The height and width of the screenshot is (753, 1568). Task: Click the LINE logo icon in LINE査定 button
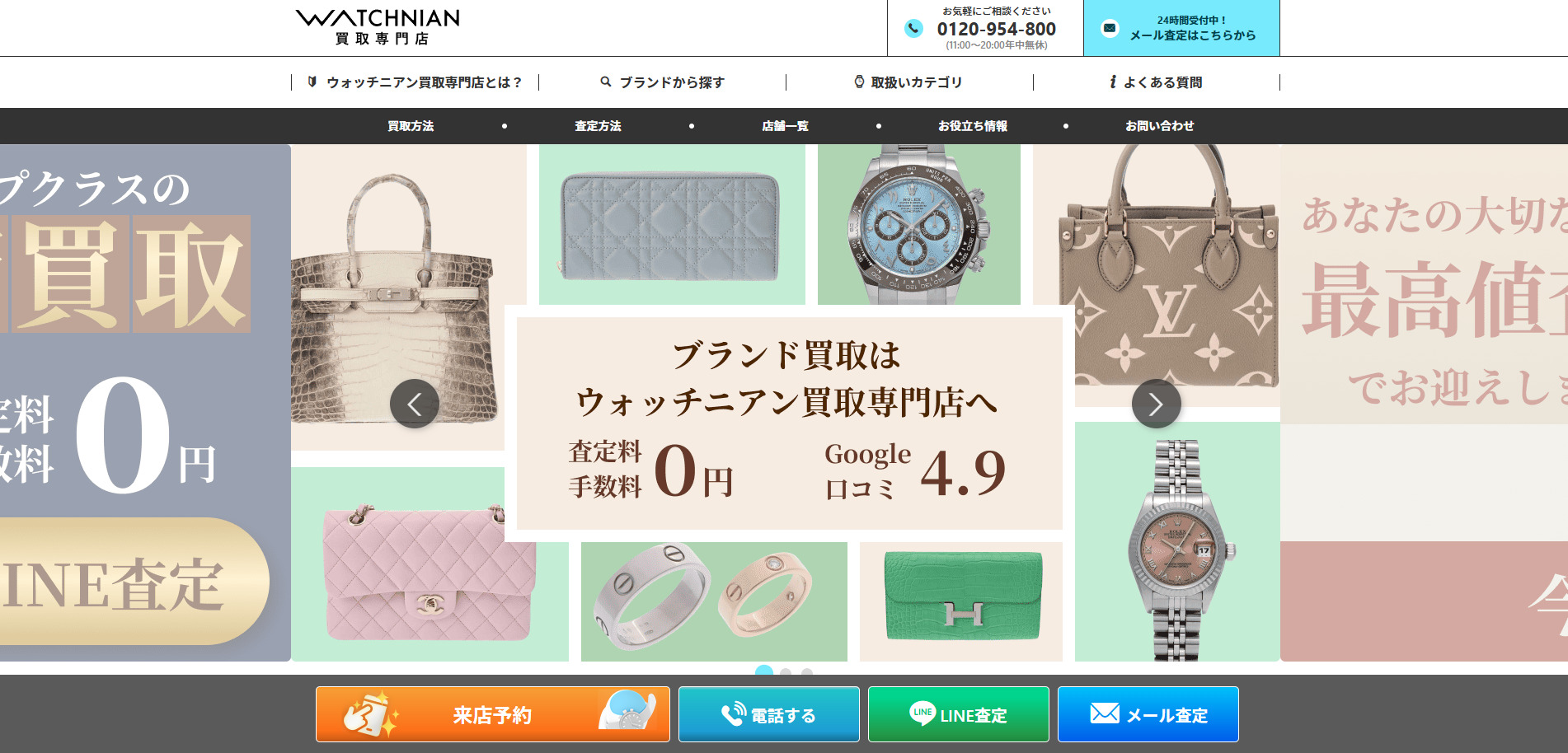click(x=922, y=713)
